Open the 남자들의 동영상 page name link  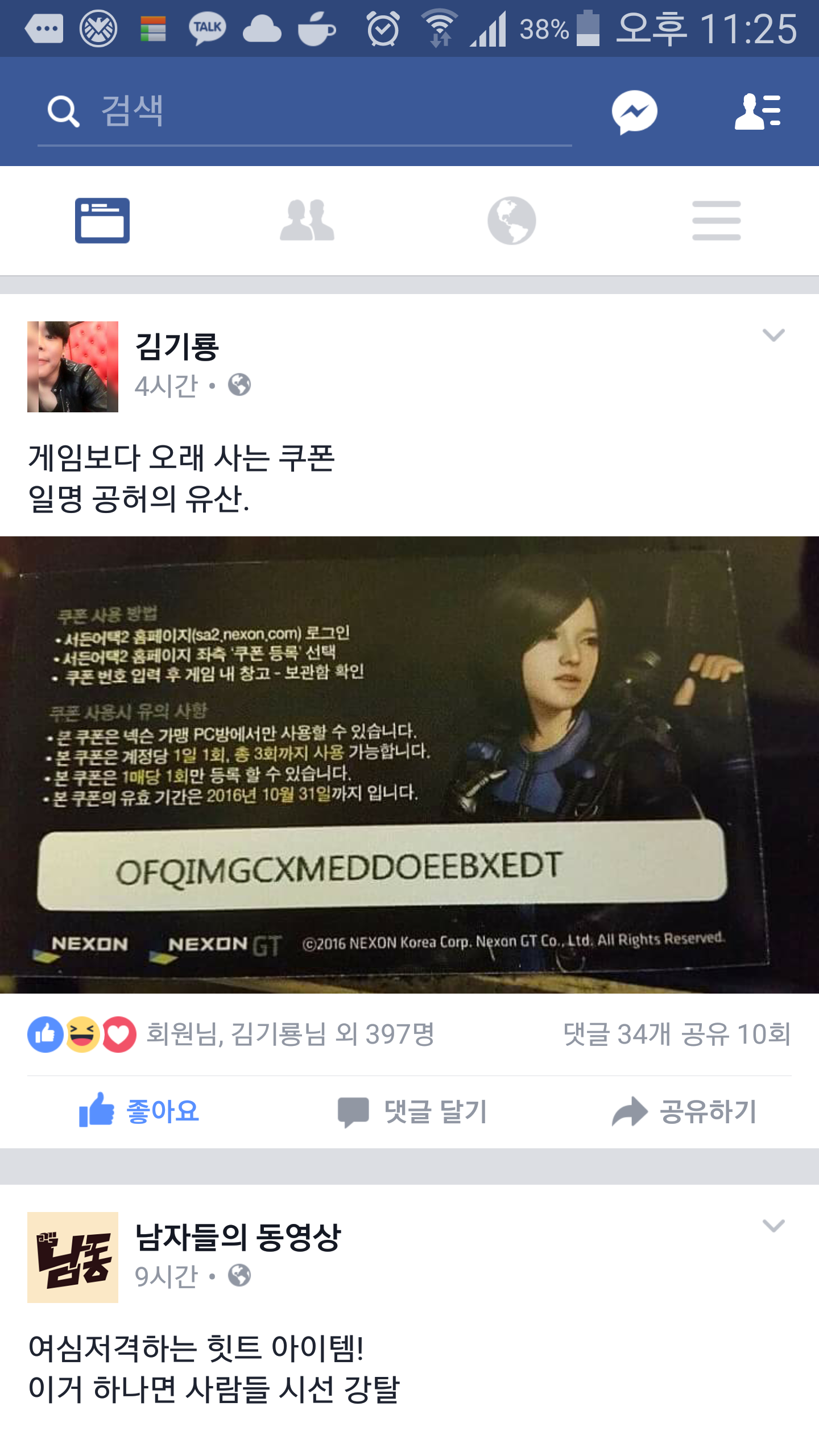click(238, 1237)
